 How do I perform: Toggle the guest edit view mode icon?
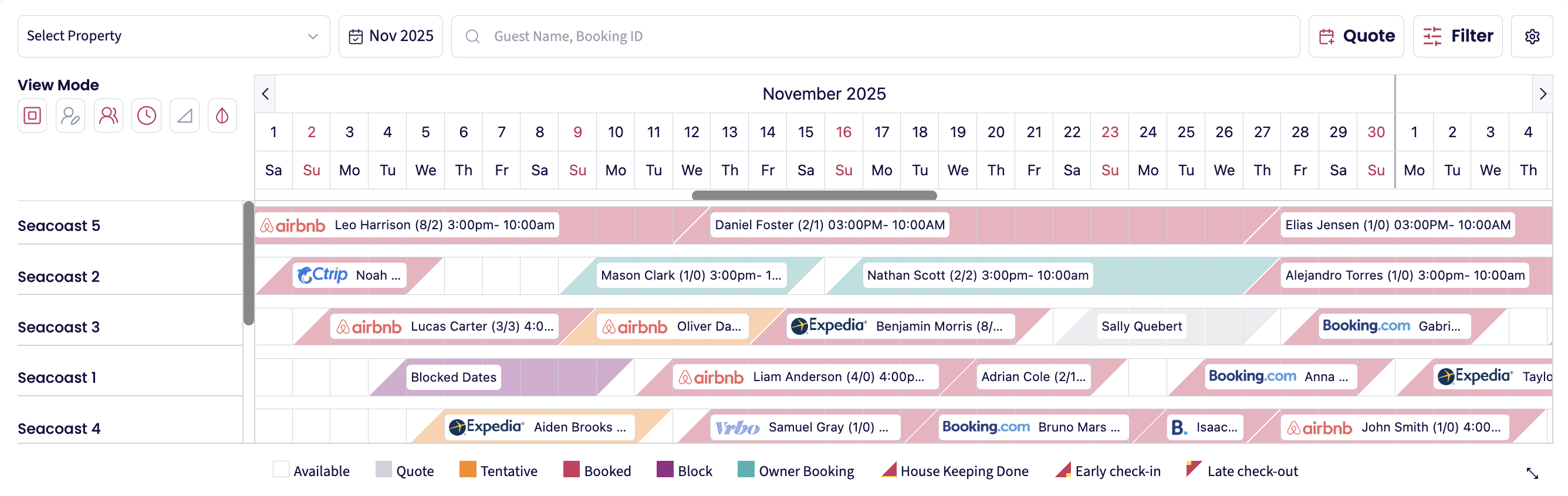pyautogui.click(x=70, y=115)
